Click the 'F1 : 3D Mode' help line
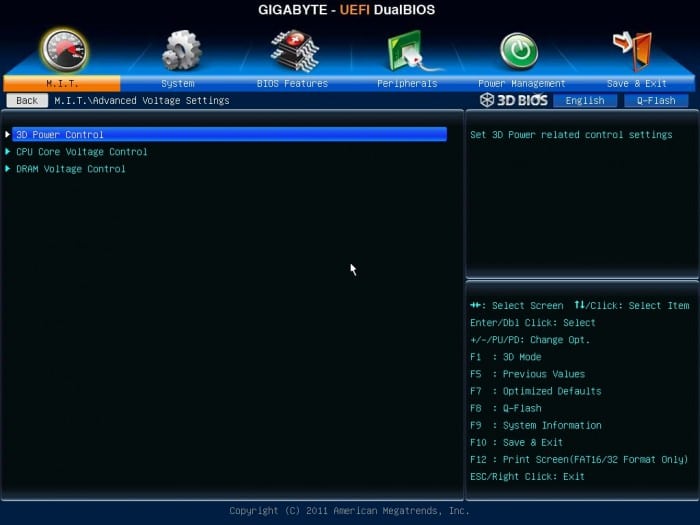Viewport: 700px width, 525px height. pyautogui.click(x=505, y=357)
